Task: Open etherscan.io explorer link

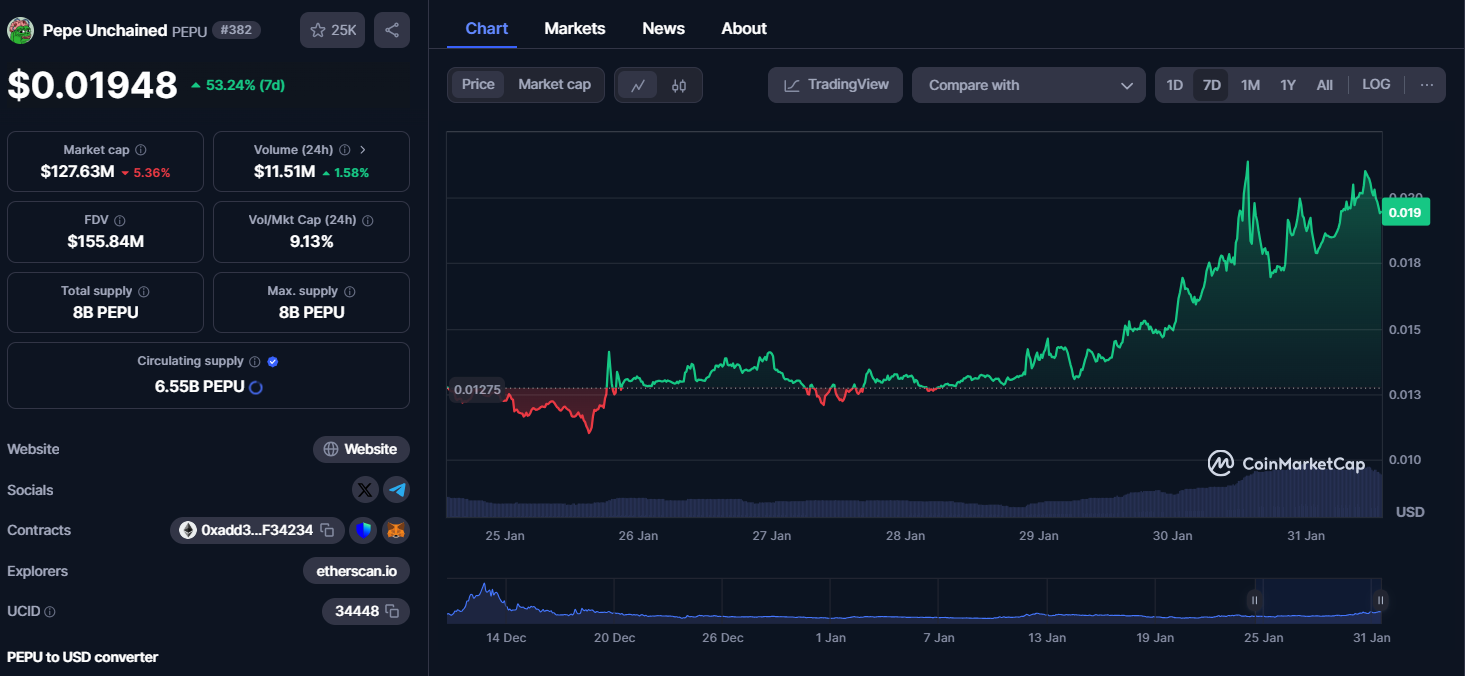Action: 356,571
